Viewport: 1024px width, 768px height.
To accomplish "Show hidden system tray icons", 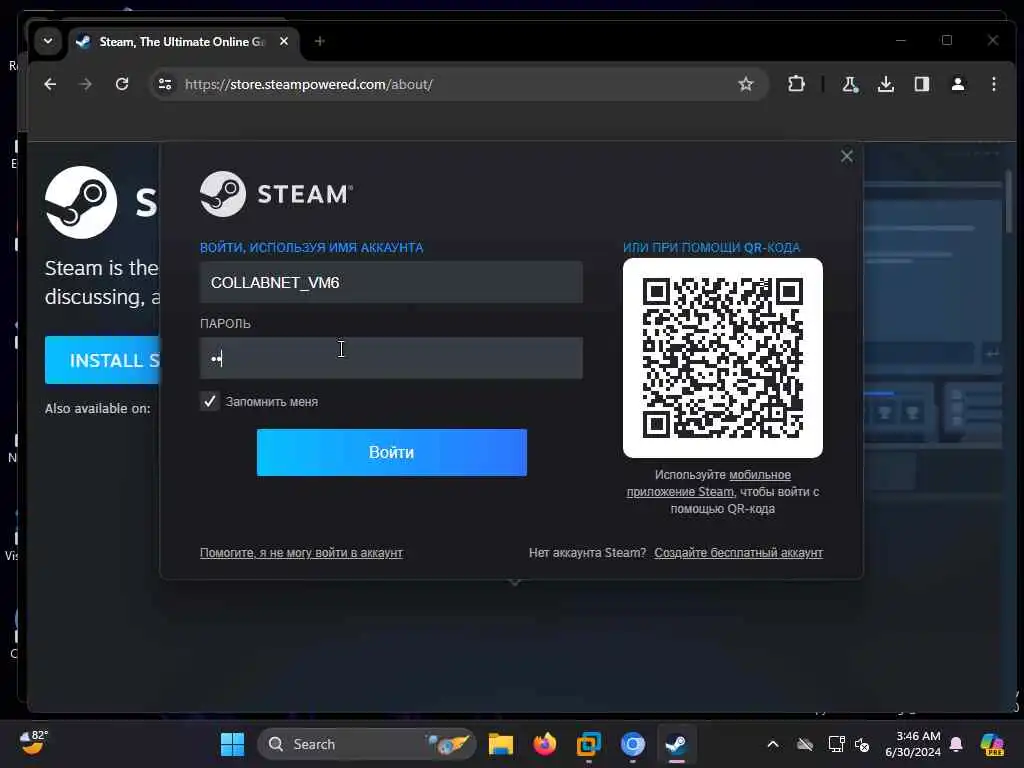I will (773, 744).
